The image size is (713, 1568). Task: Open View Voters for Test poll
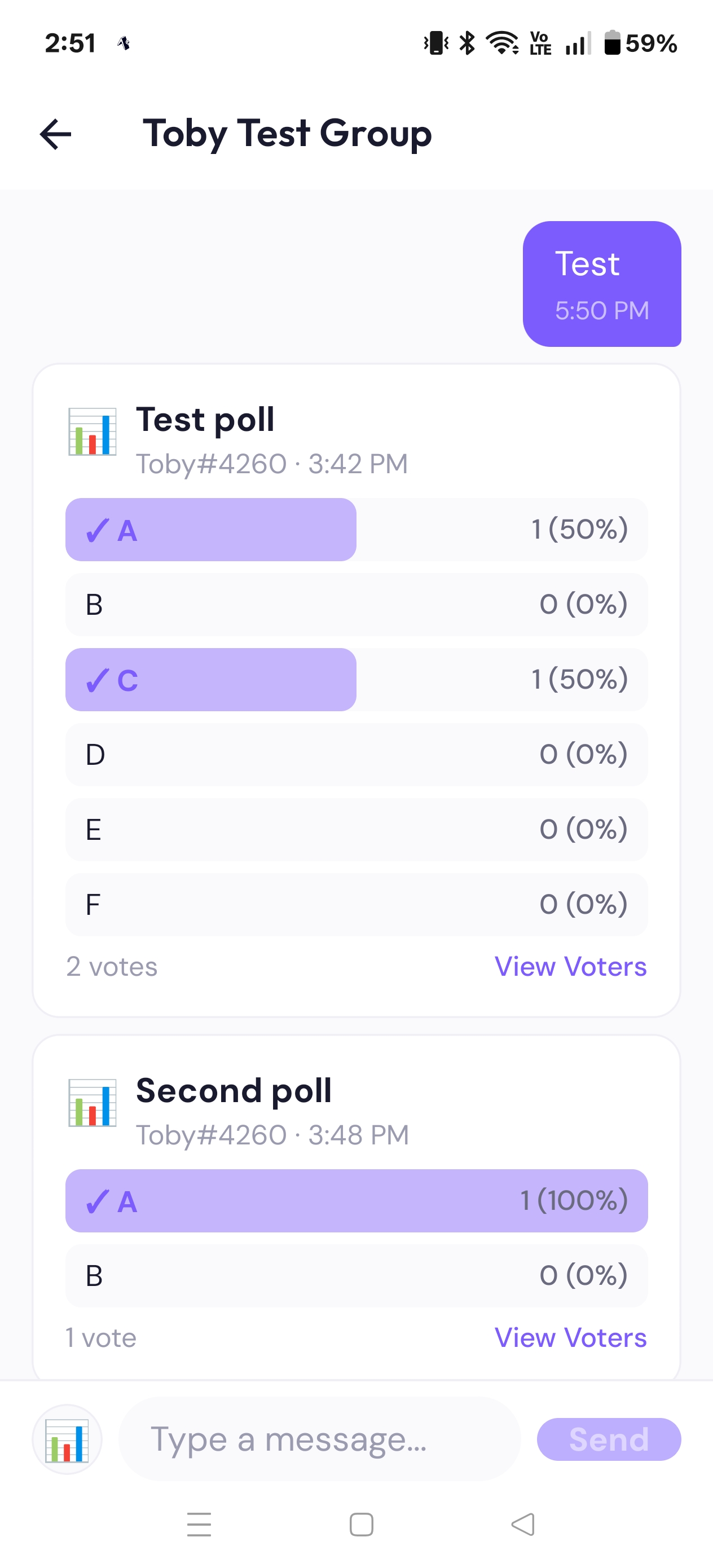[x=570, y=967]
